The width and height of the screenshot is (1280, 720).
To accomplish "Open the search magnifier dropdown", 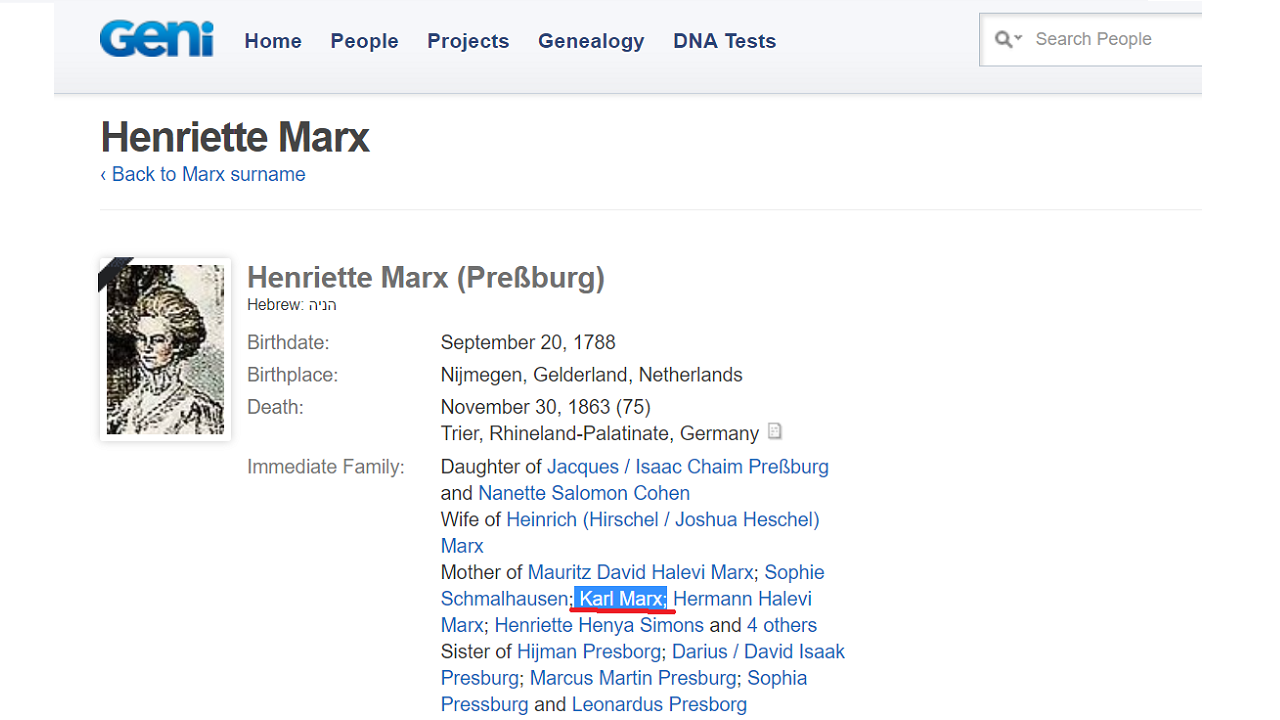I will [x=1008, y=40].
